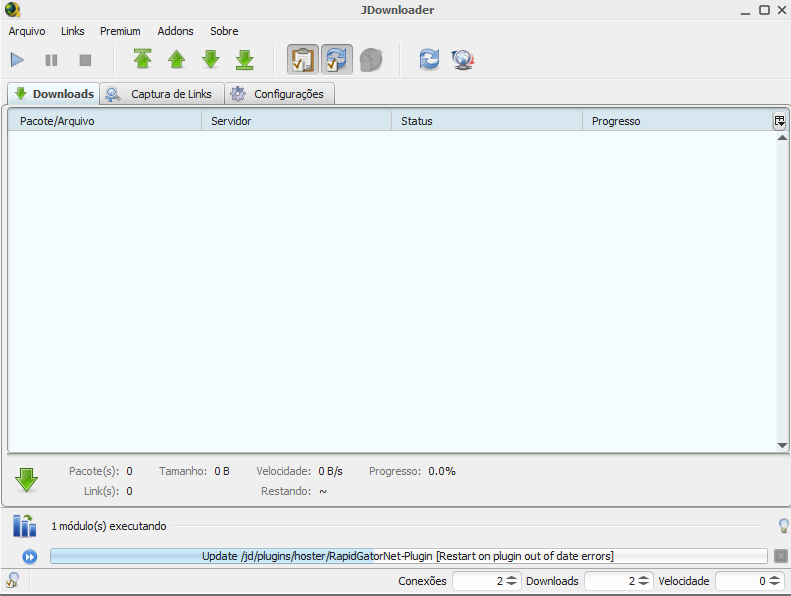Screen dimensions: 791x596
Task: Sort by the Pacote/Arquivo column header
Action: pos(105,121)
